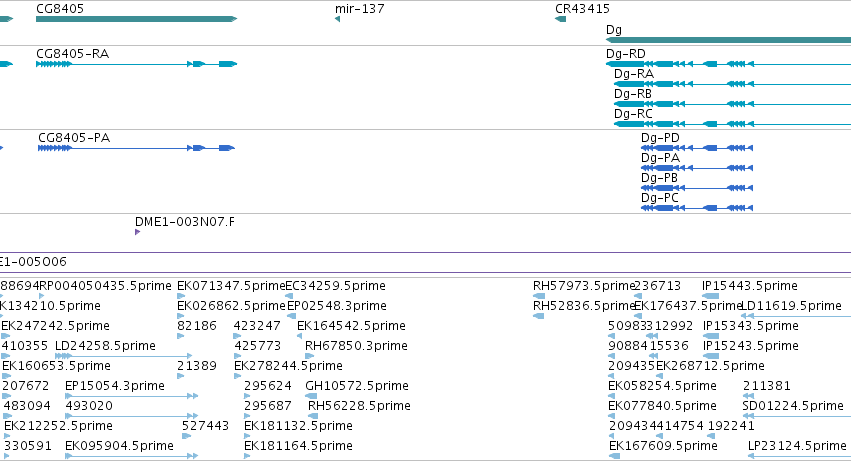Open EST EK164542.5prime
The image size is (851, 461).
point(351,326)
